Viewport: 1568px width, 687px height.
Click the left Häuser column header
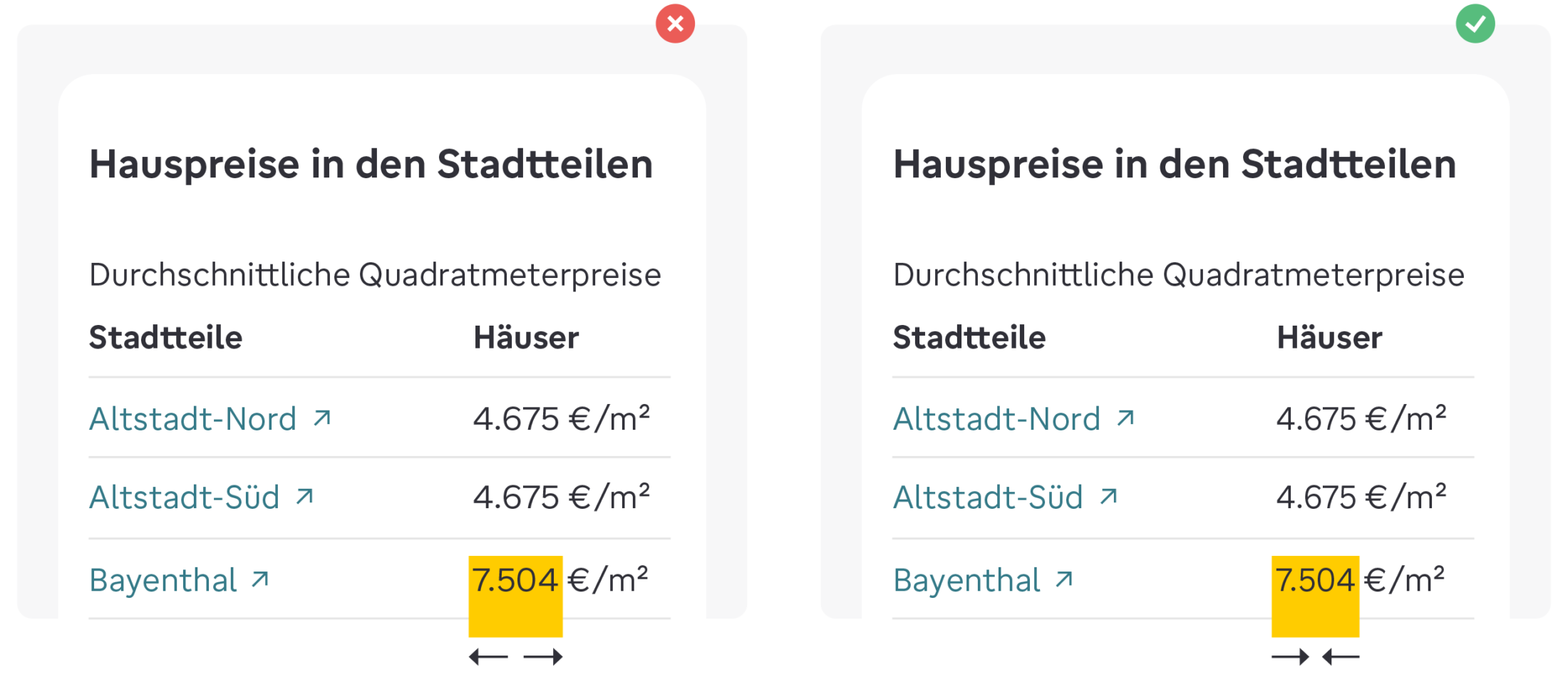[526, 337]
